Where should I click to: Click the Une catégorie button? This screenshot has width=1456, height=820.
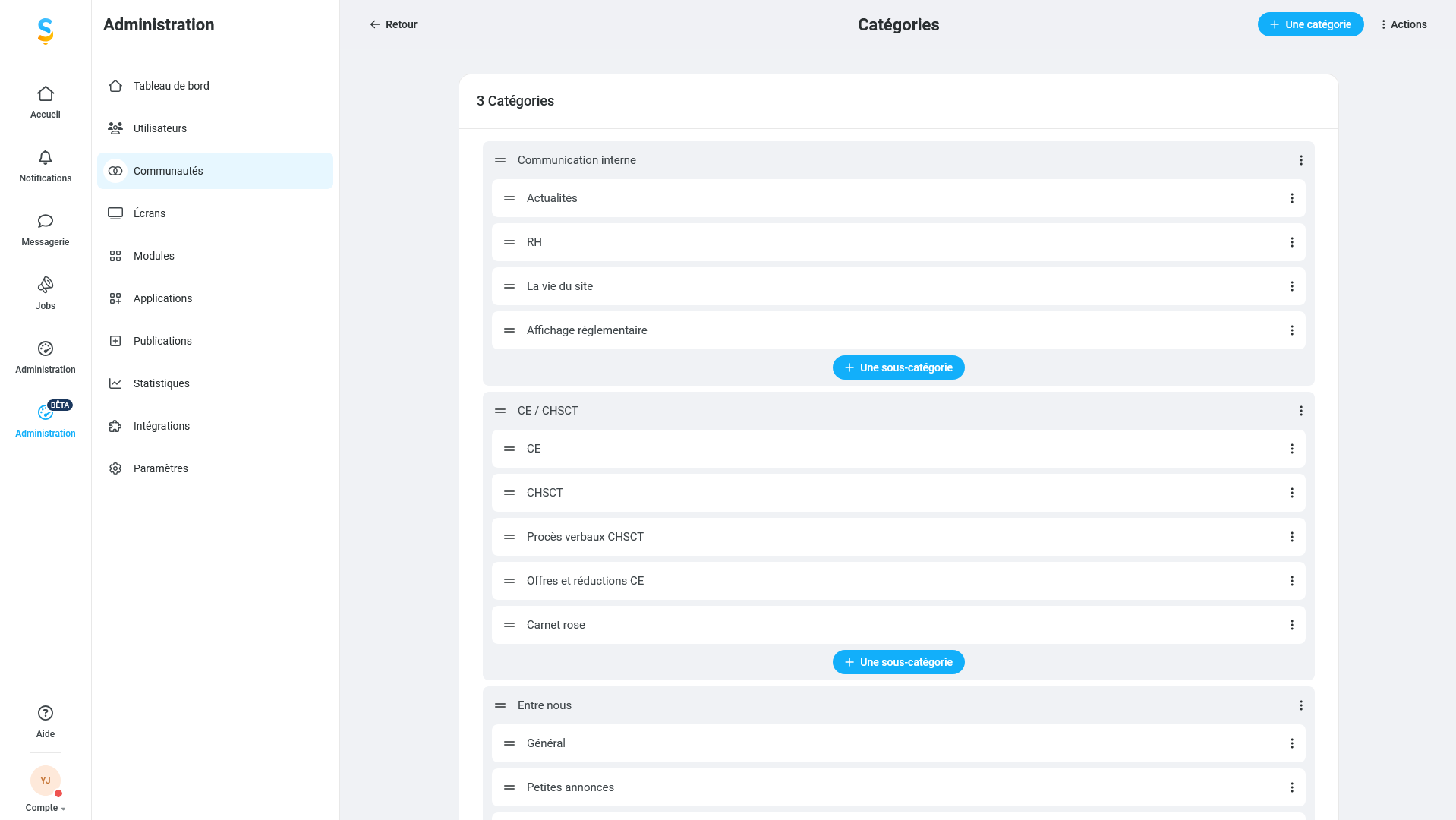click(1310, 24)
